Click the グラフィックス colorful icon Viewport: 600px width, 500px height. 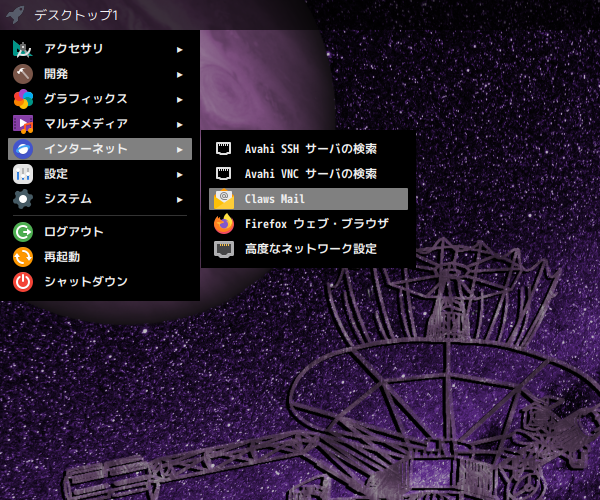pyautogui.click(x=23, y=99)
